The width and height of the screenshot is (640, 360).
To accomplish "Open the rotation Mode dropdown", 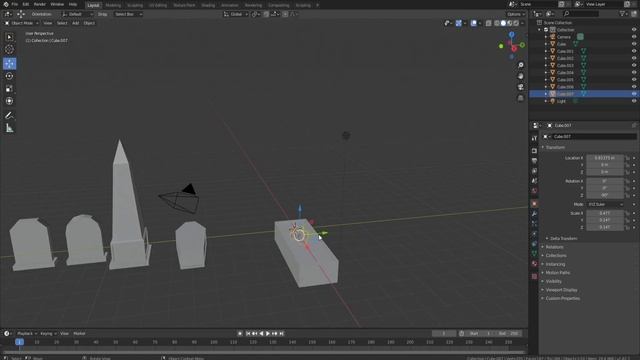I will (x=605, y=204).
